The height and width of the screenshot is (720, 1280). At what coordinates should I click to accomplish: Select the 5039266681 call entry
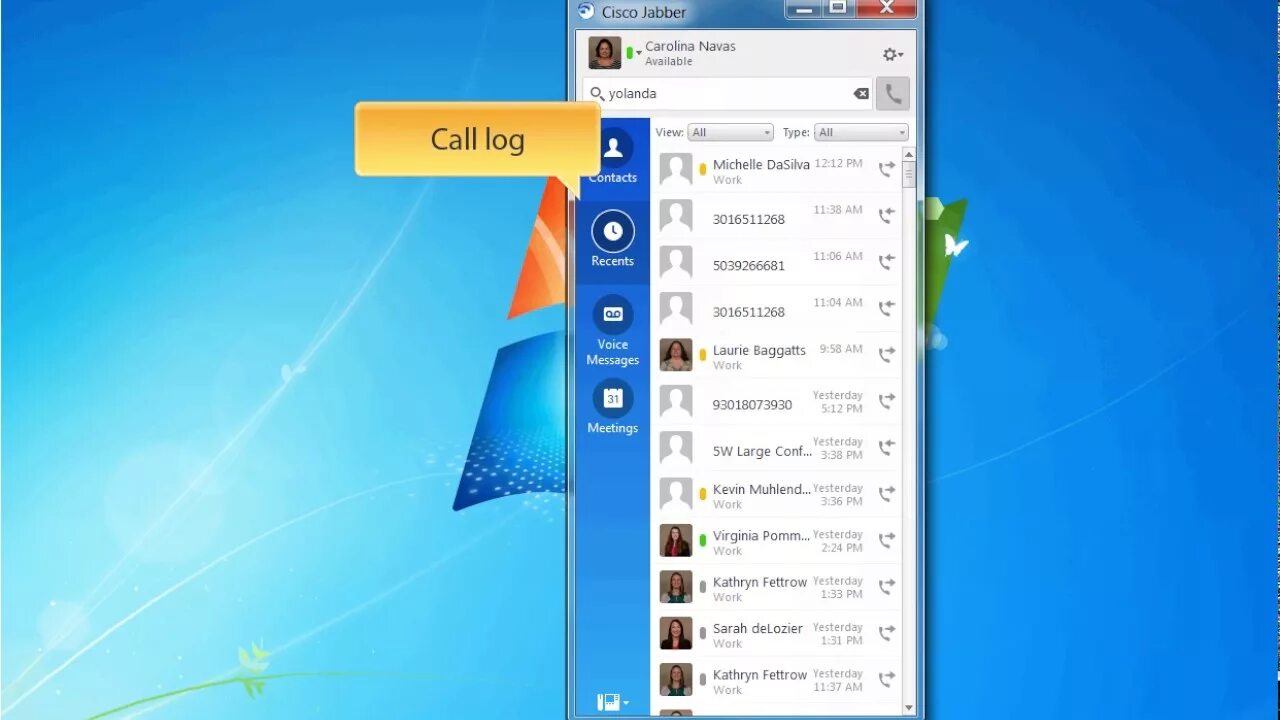pyautogui.click(x=777, y=263)
